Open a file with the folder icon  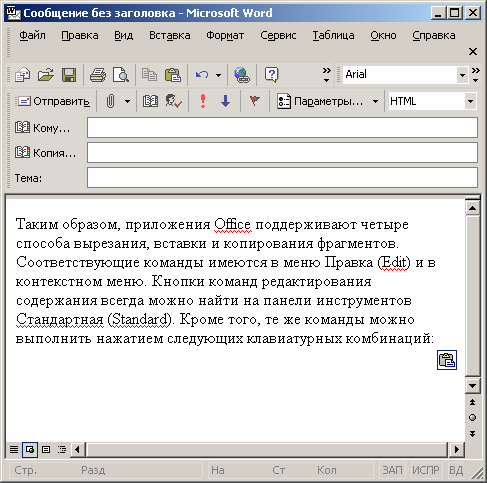(x=46, y=75)
